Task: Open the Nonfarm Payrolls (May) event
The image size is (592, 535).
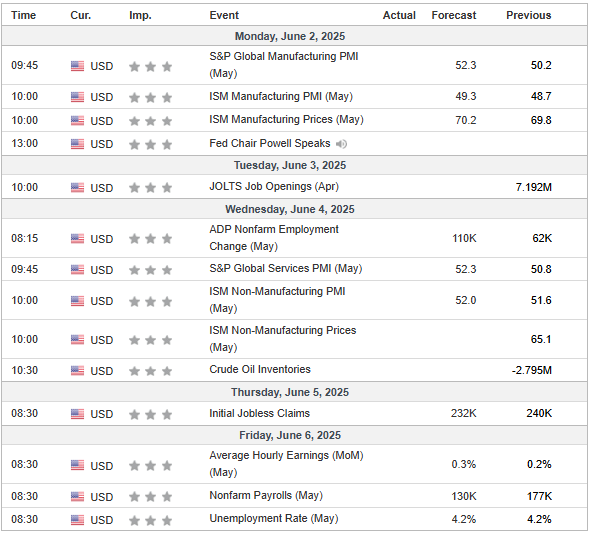Action: [266, 495]
